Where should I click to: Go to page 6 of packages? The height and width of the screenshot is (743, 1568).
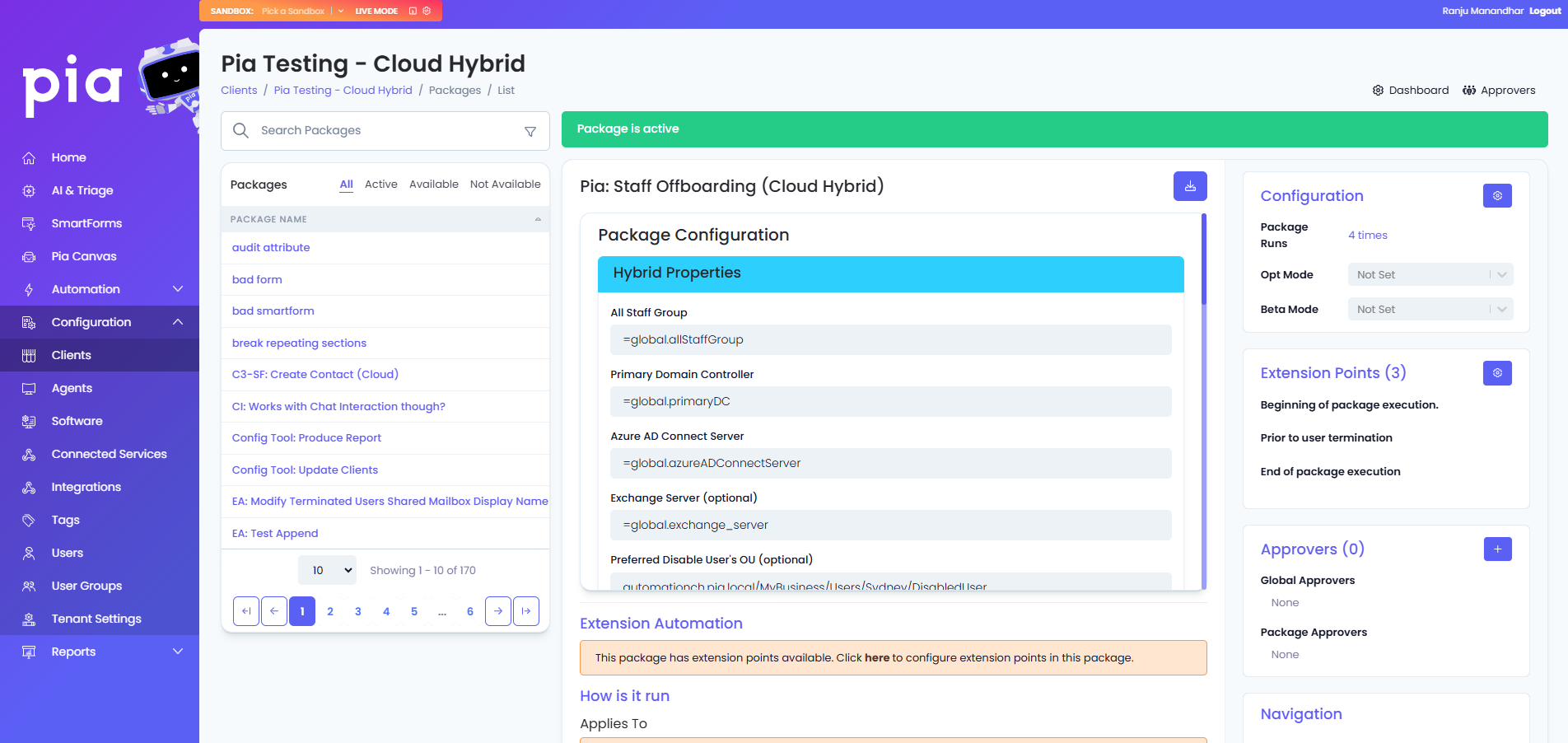[470, 611]
